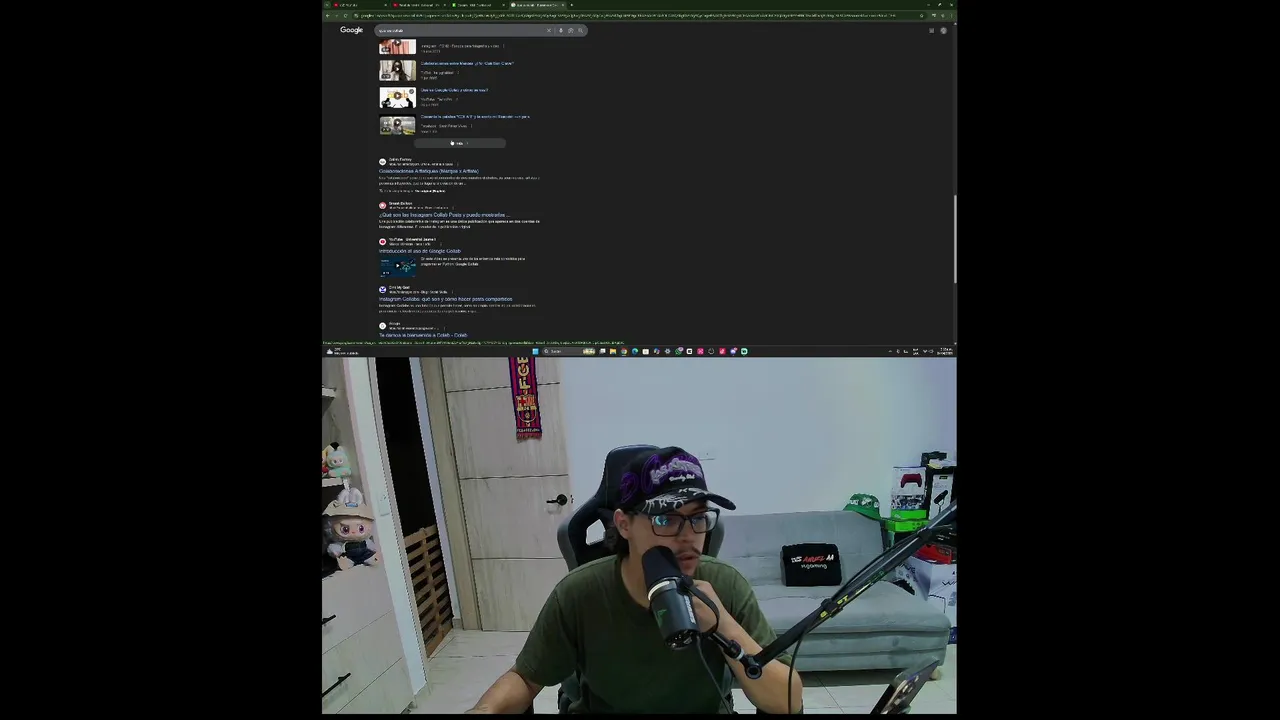Screen dimensions: 1280x720
Task: Play 'Introducción al uso de Google Collab' thumbnail
Action: [397, 266]
